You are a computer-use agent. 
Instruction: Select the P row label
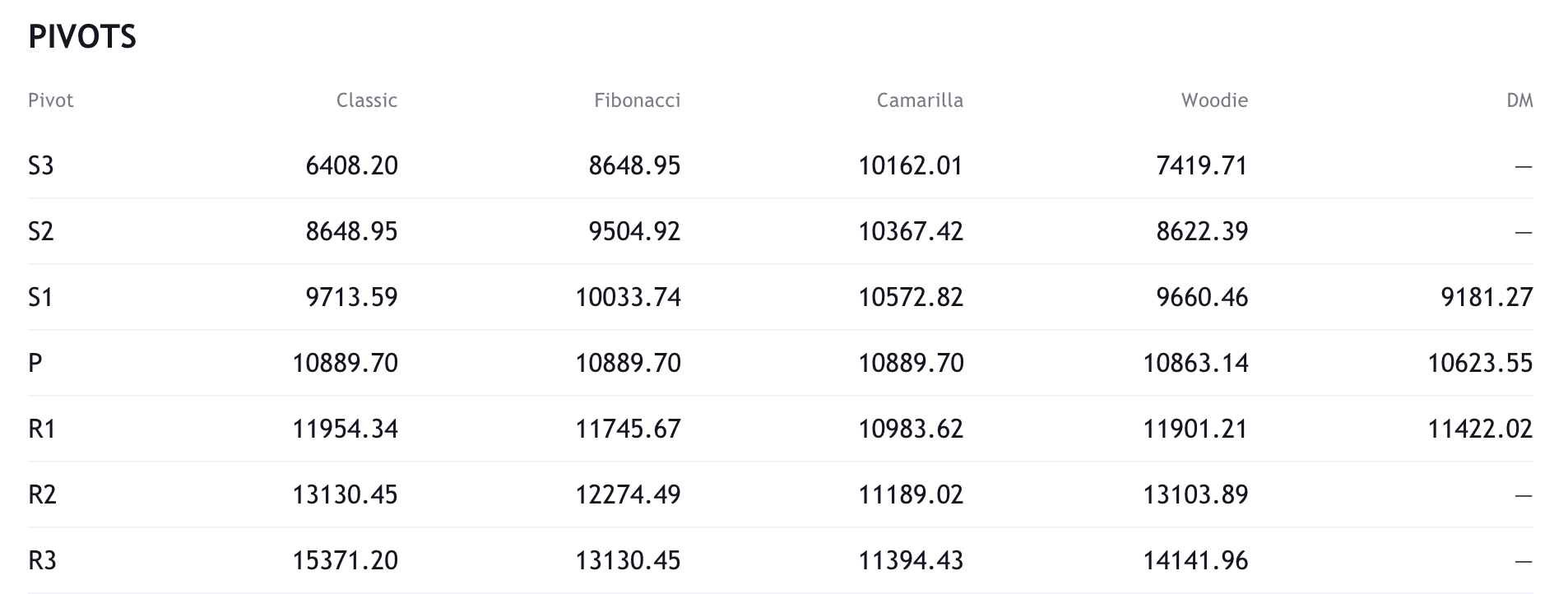[35, 364]
